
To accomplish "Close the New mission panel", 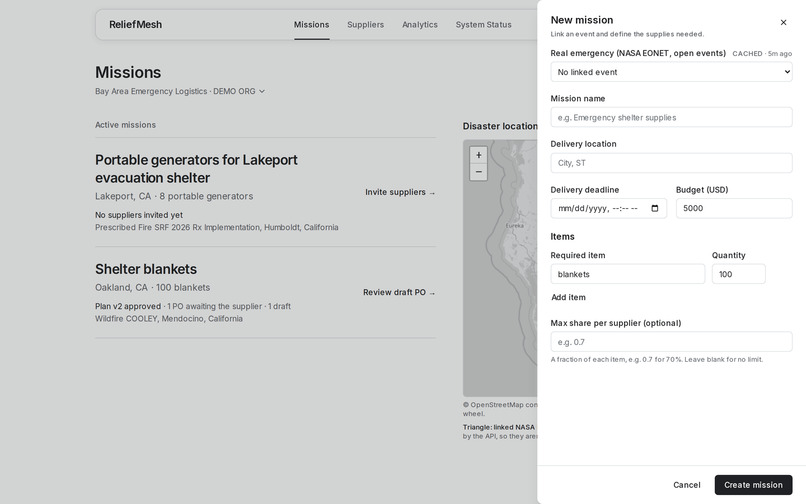I will point(783,23).
